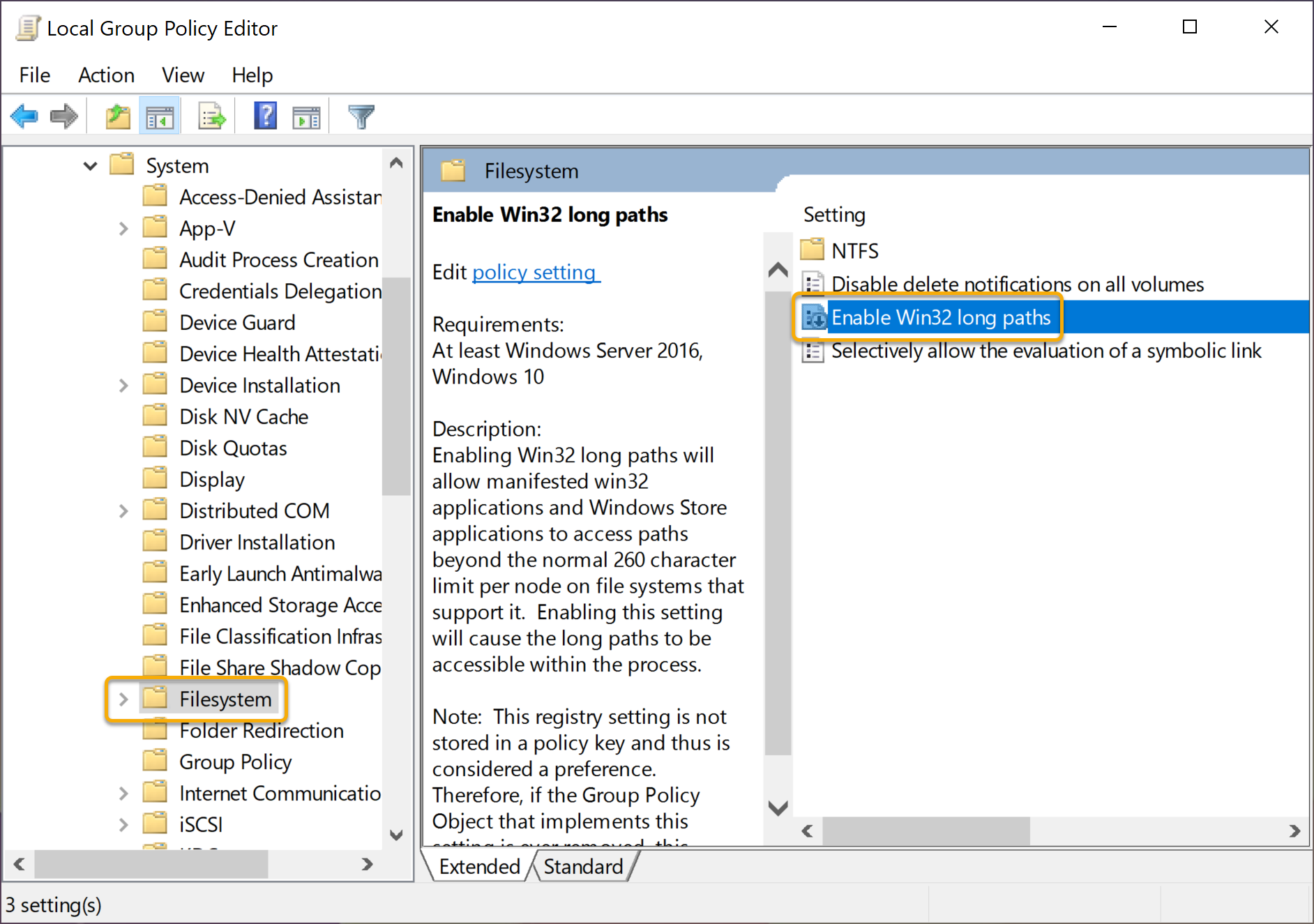This screenshot has width=1314, height=924.
Task: Click the NTFS folder icon in settings list
Action: click(x=813, y=249)
